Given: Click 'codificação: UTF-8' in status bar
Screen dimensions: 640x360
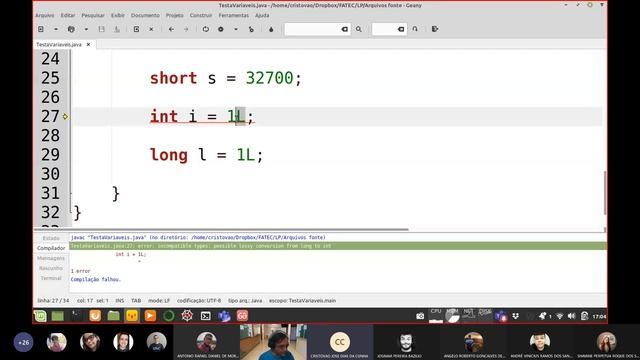Looking at the screenshot, I should tap(199, 301).
